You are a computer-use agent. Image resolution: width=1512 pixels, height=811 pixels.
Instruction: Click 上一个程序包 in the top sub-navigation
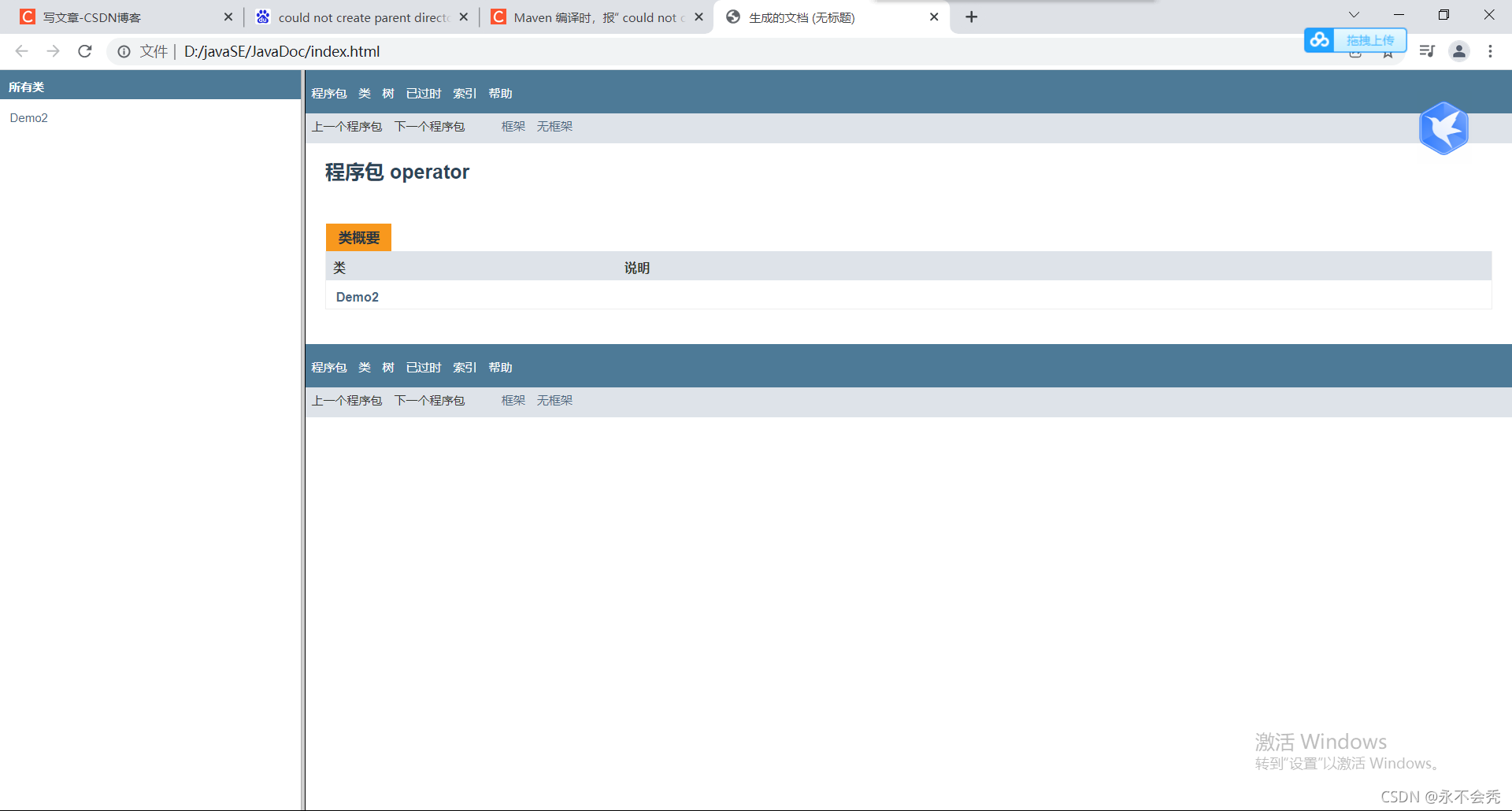[346, 127]
